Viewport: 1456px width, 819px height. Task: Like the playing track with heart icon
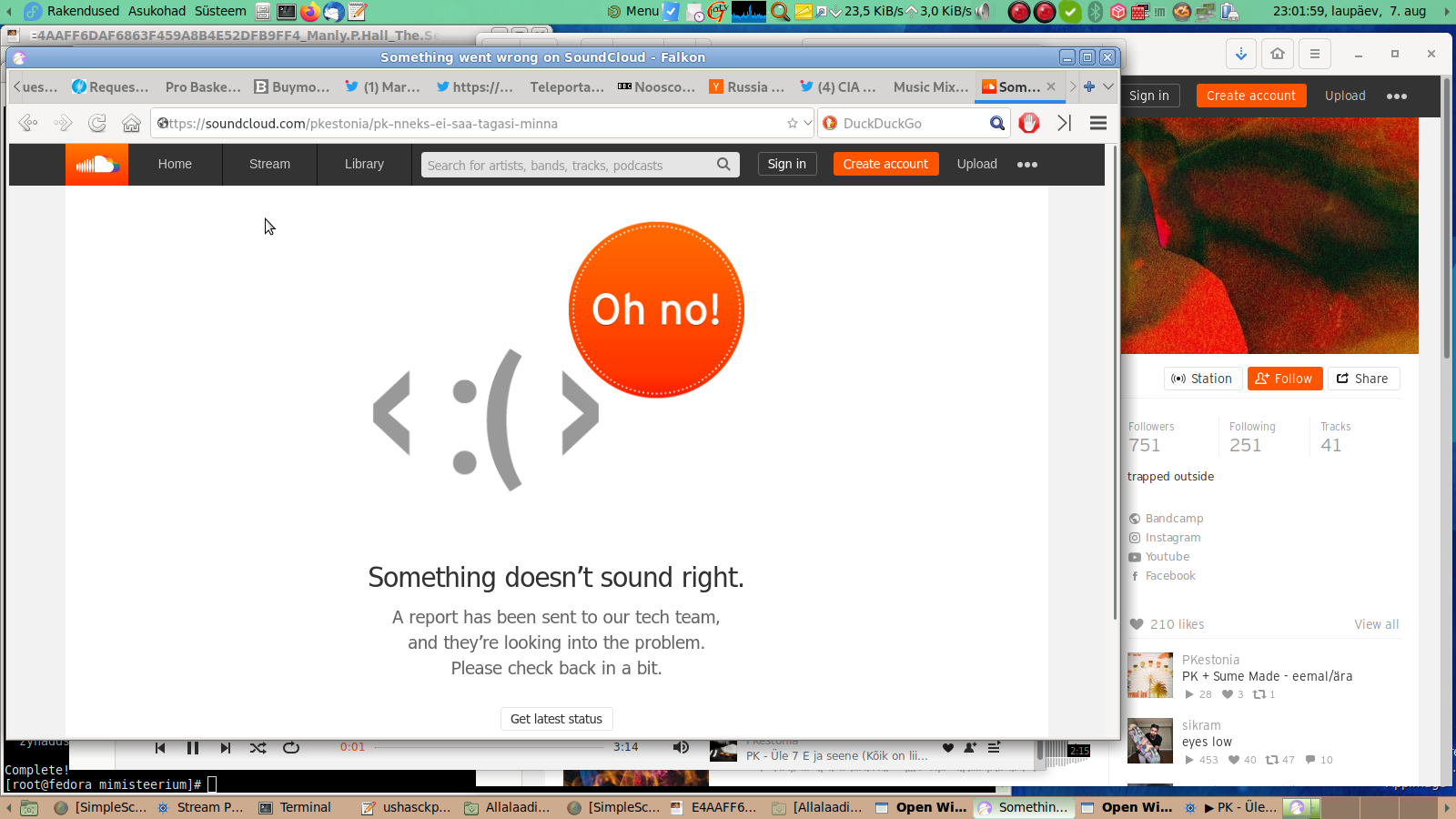click(x=948, y=748)
